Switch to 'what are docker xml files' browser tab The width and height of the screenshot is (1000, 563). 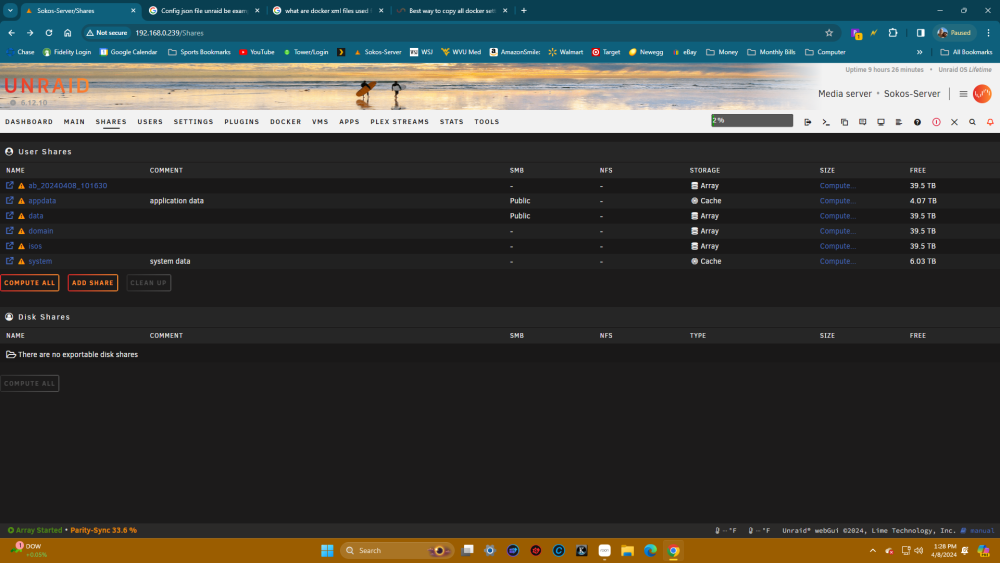point(328,11)
